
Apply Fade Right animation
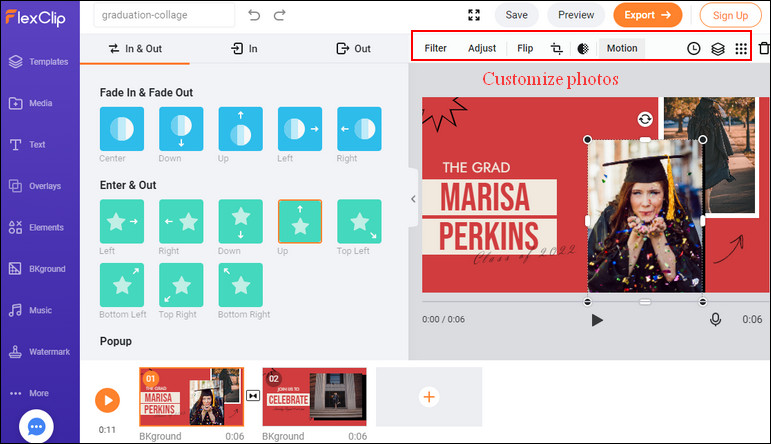(359, 129)
